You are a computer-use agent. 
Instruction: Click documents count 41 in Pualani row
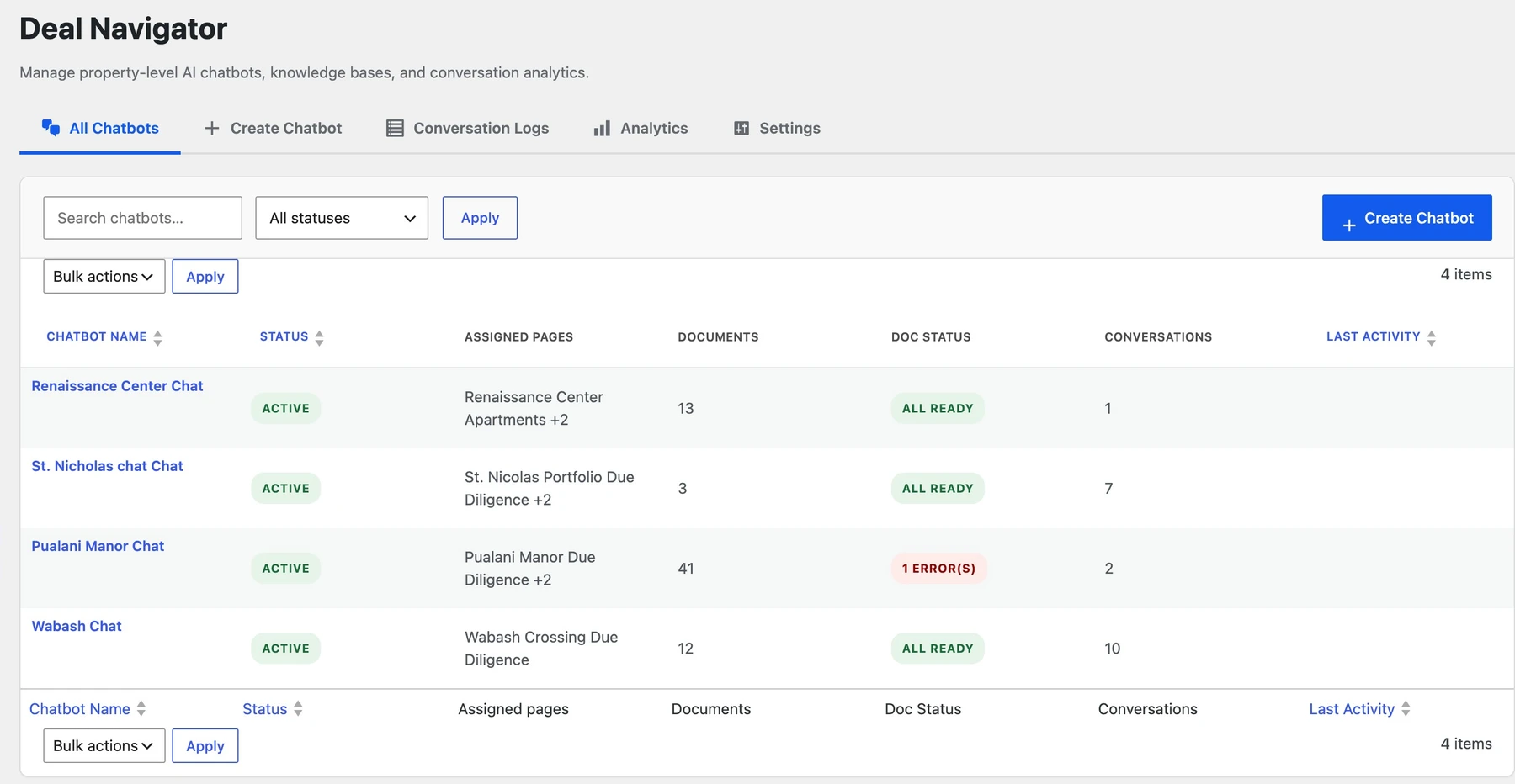[x=686, y=569]
